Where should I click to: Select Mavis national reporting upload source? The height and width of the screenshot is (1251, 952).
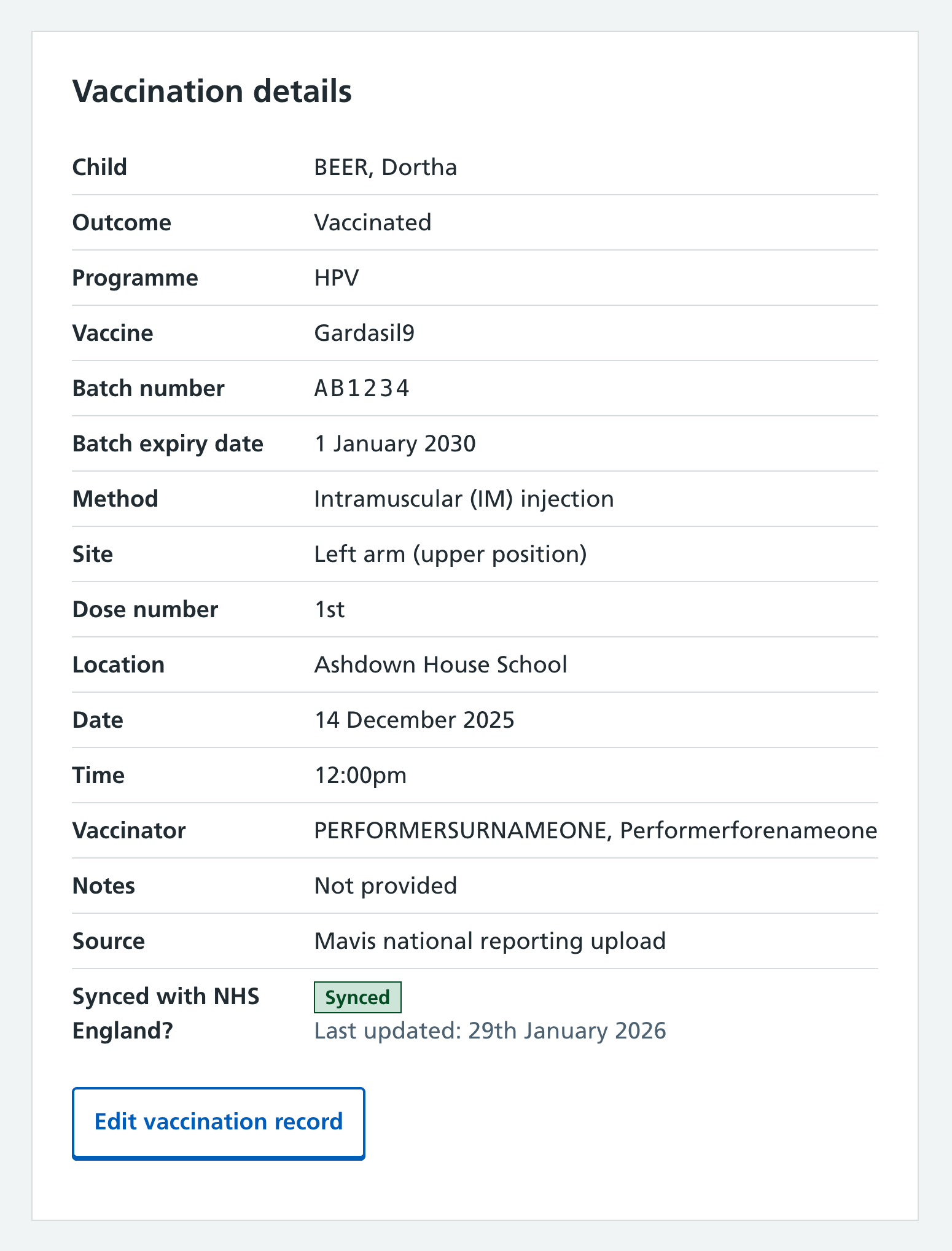click(x=489, y=941)
